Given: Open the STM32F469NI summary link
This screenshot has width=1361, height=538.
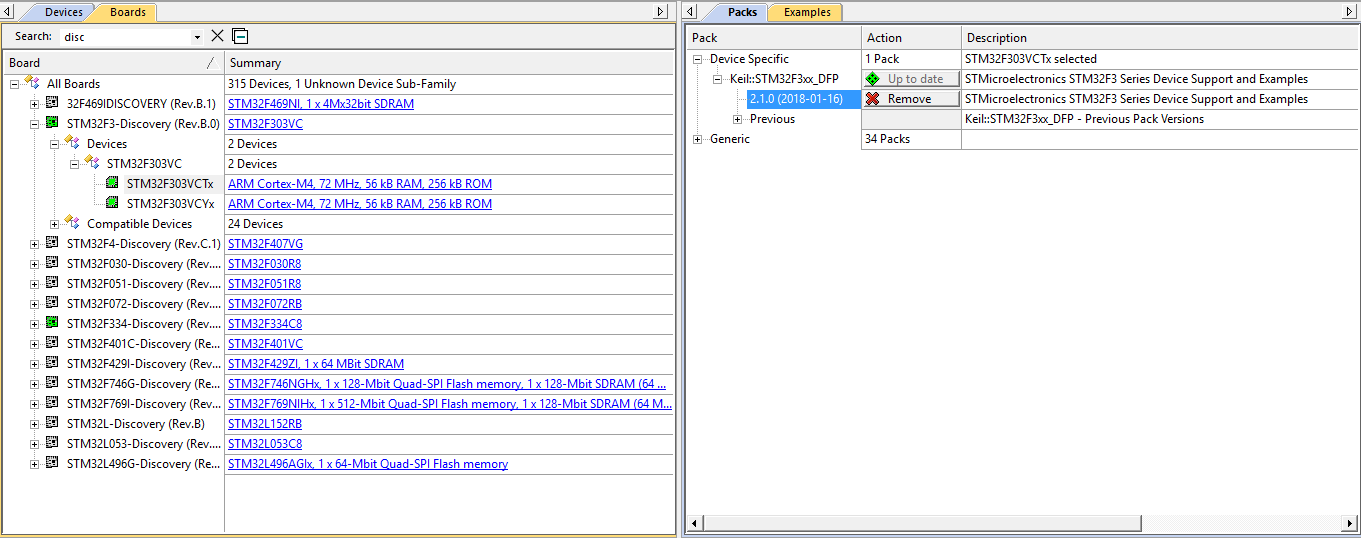Looking at the screenshot, I should tap(321, 104).
